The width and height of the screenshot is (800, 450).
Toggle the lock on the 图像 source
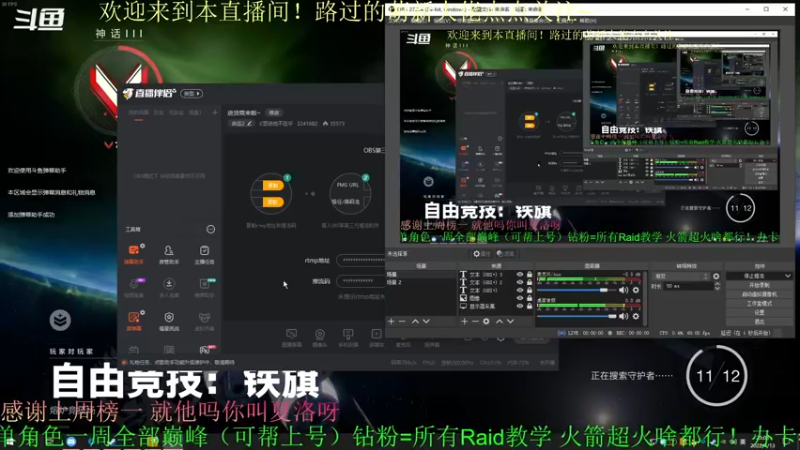point(529,298)
